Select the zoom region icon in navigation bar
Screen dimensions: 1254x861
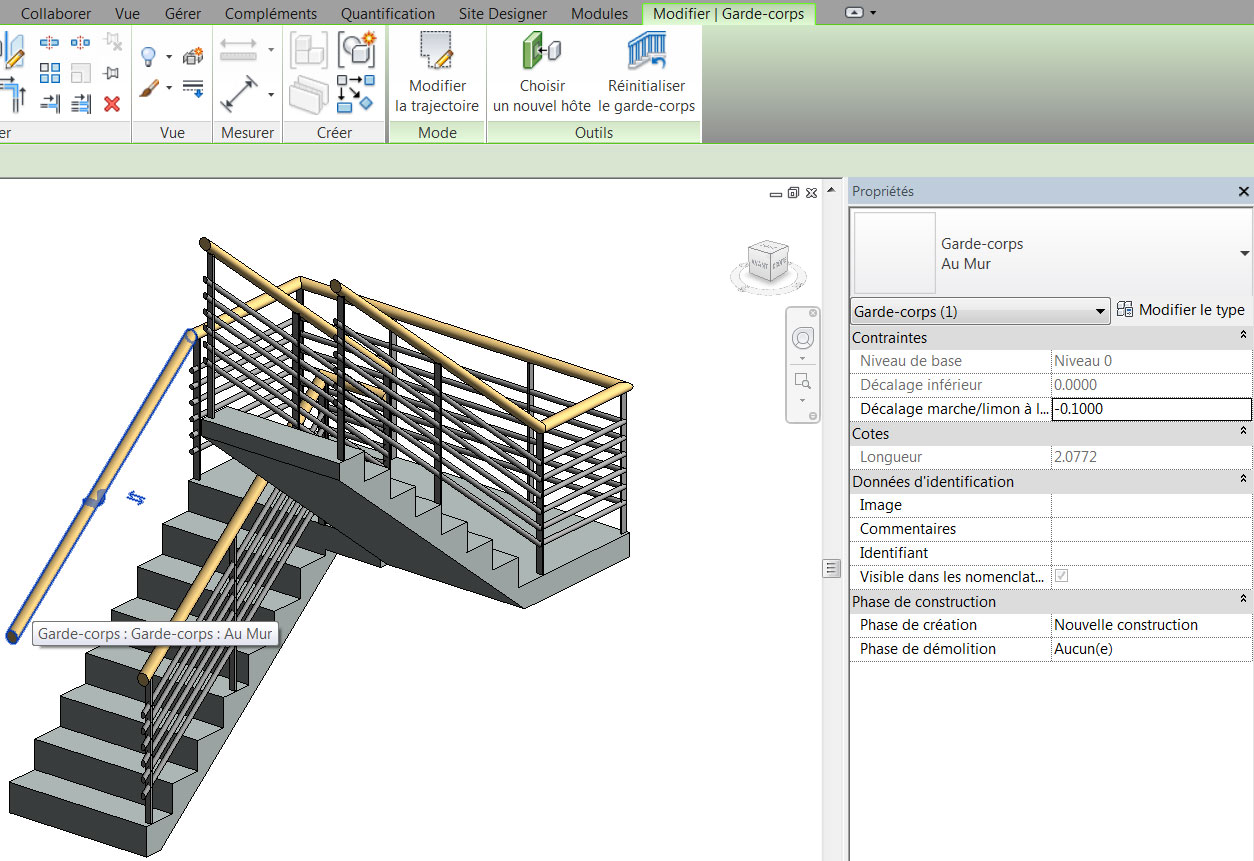pos(802,380)
